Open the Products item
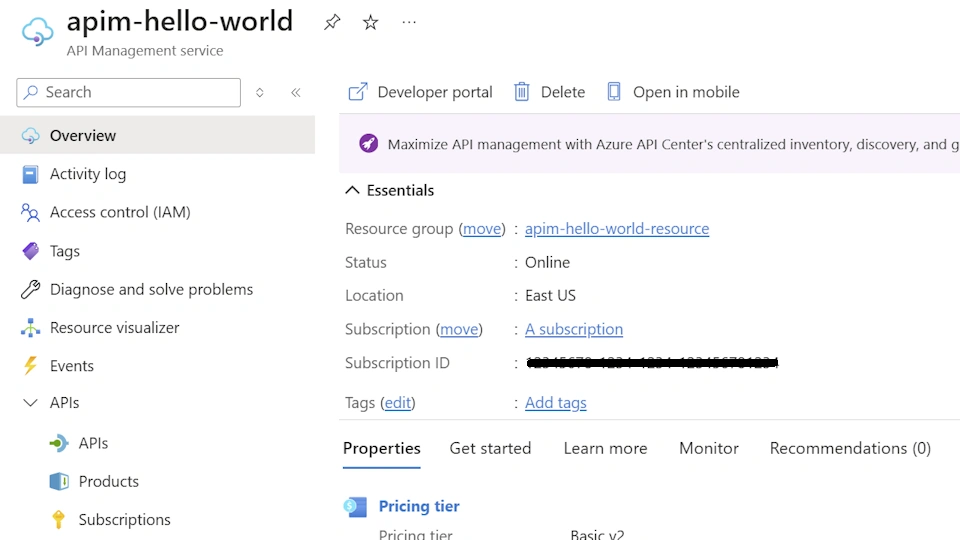Screen dimensions: 960x540 [x=108, y=481]
